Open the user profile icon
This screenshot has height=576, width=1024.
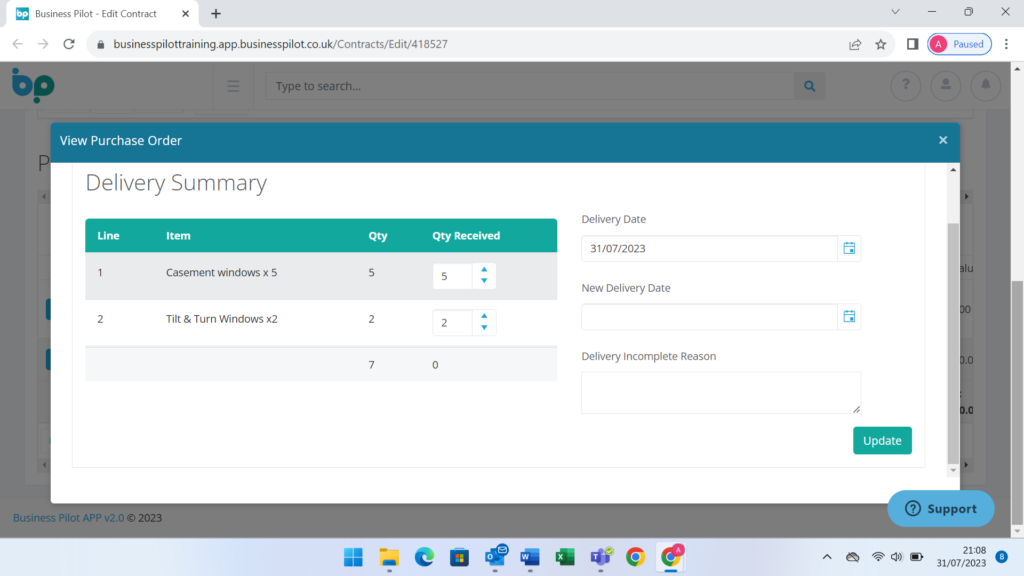(x=945, y=86)
